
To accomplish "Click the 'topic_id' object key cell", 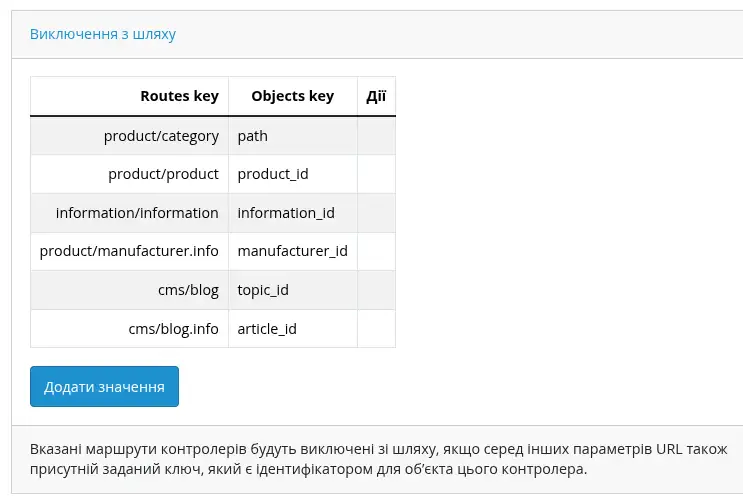I will [263, 290].
